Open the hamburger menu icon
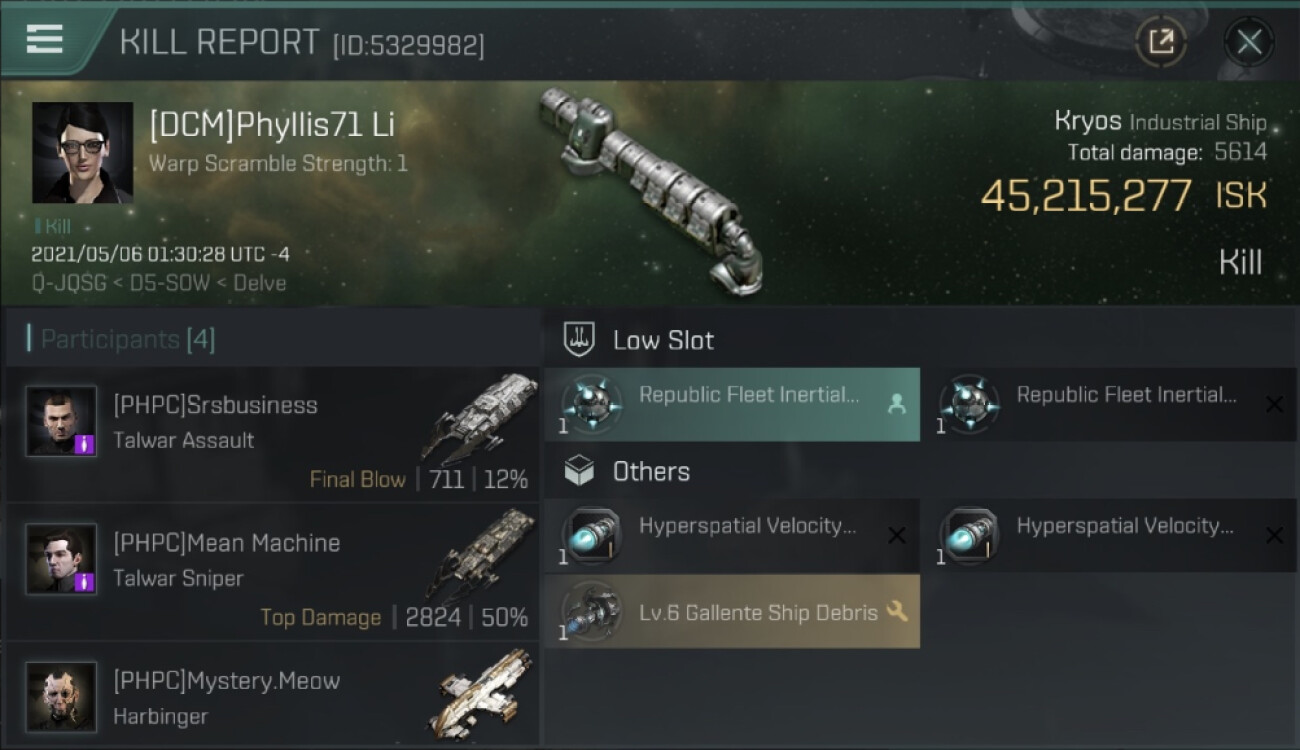This screenshot has height=750, width=1300. [44, 39]
